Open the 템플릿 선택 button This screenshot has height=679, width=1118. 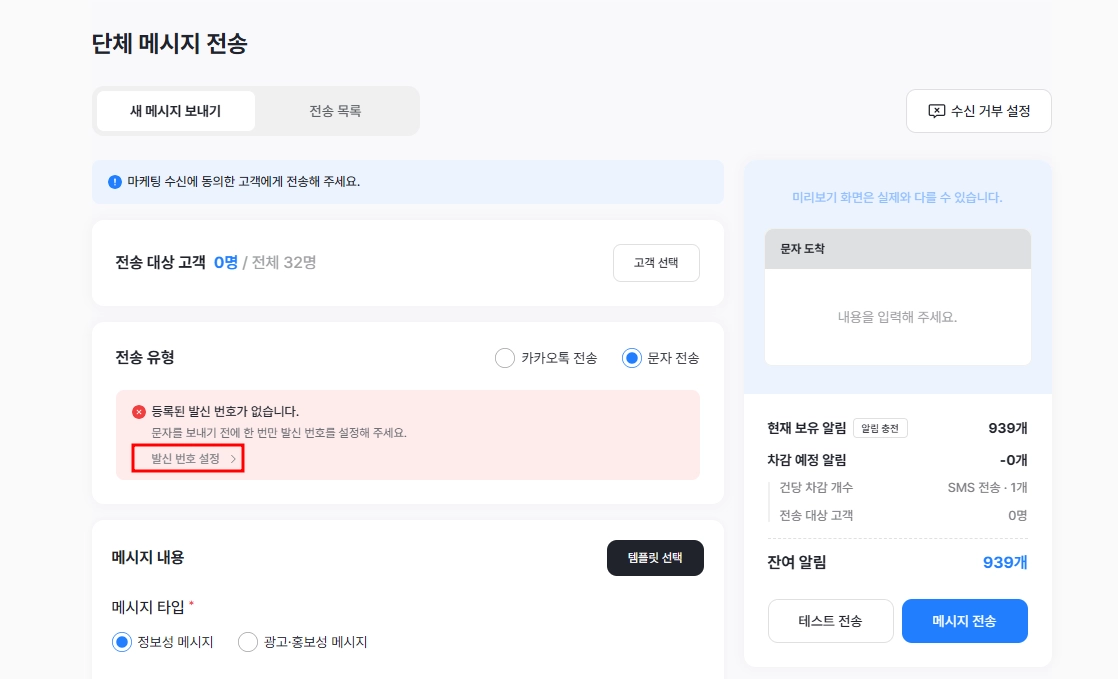pyautogui.click(x=655, y=558)
